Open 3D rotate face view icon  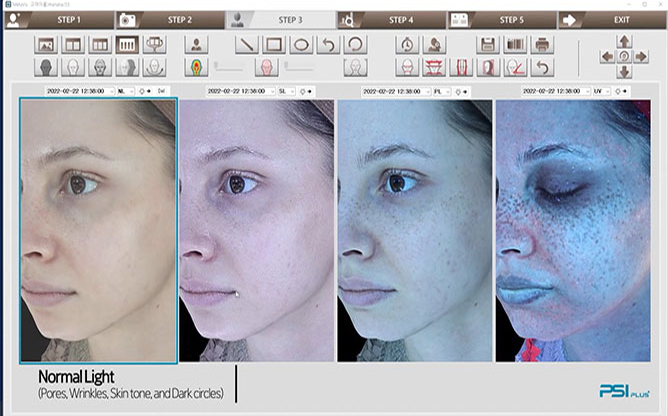155,44
